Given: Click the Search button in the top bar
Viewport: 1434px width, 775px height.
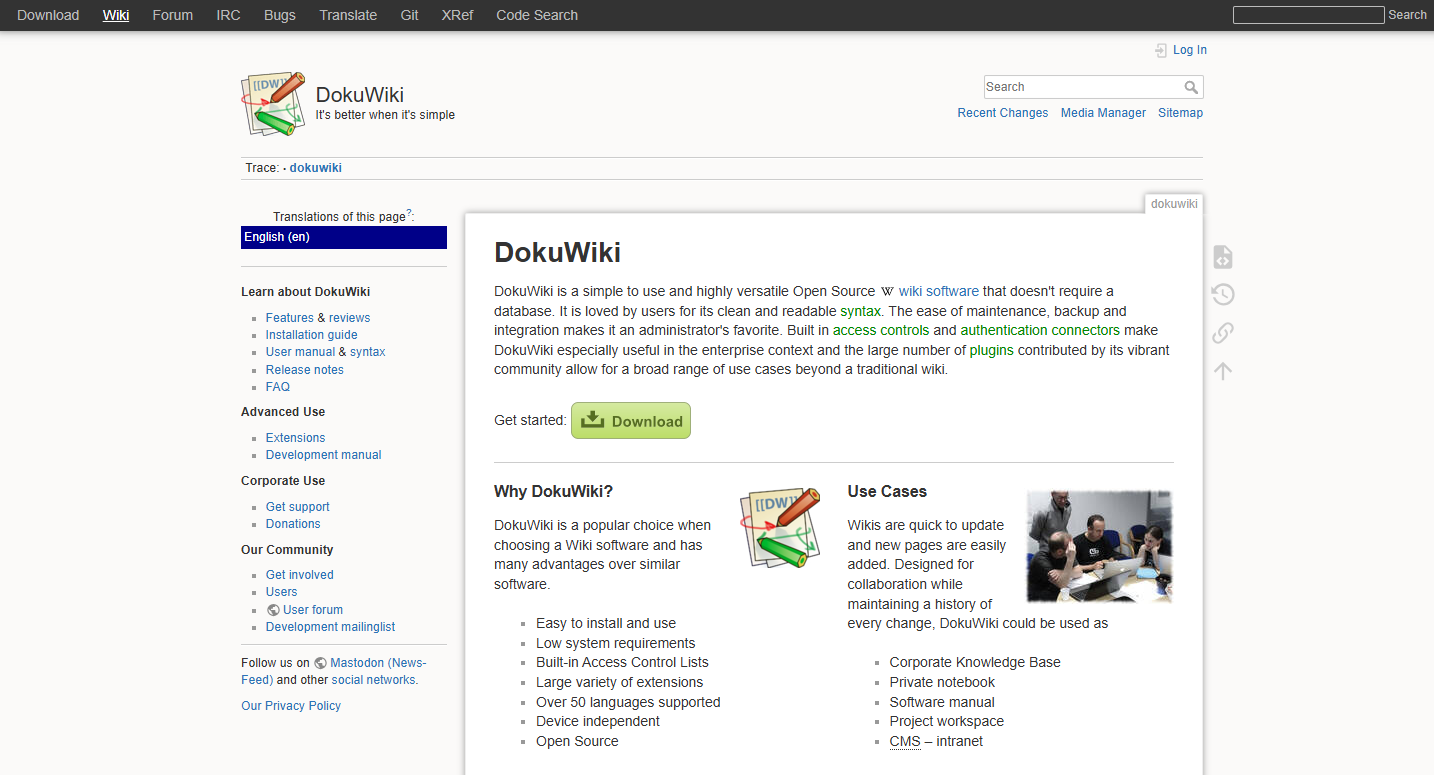Looking at the screenshot, I should click(x=1407, y=15).
